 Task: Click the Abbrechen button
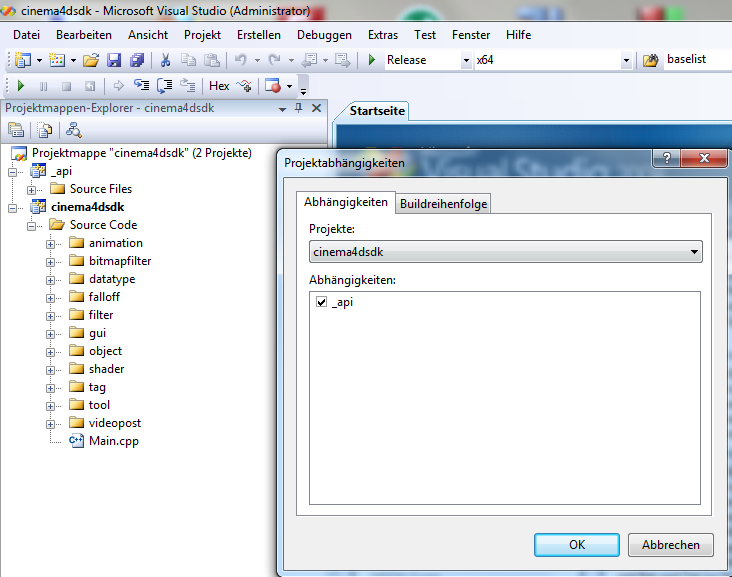(671, 545)
